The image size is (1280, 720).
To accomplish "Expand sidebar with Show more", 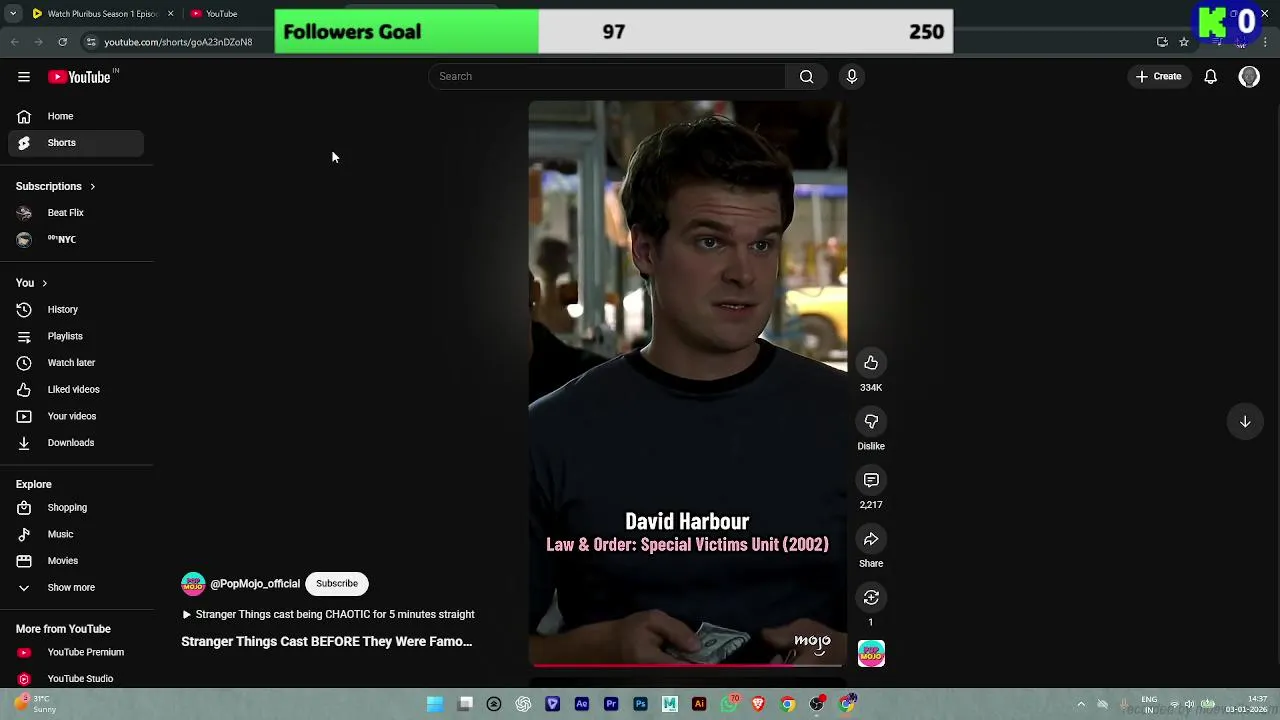I will point(72,588).
